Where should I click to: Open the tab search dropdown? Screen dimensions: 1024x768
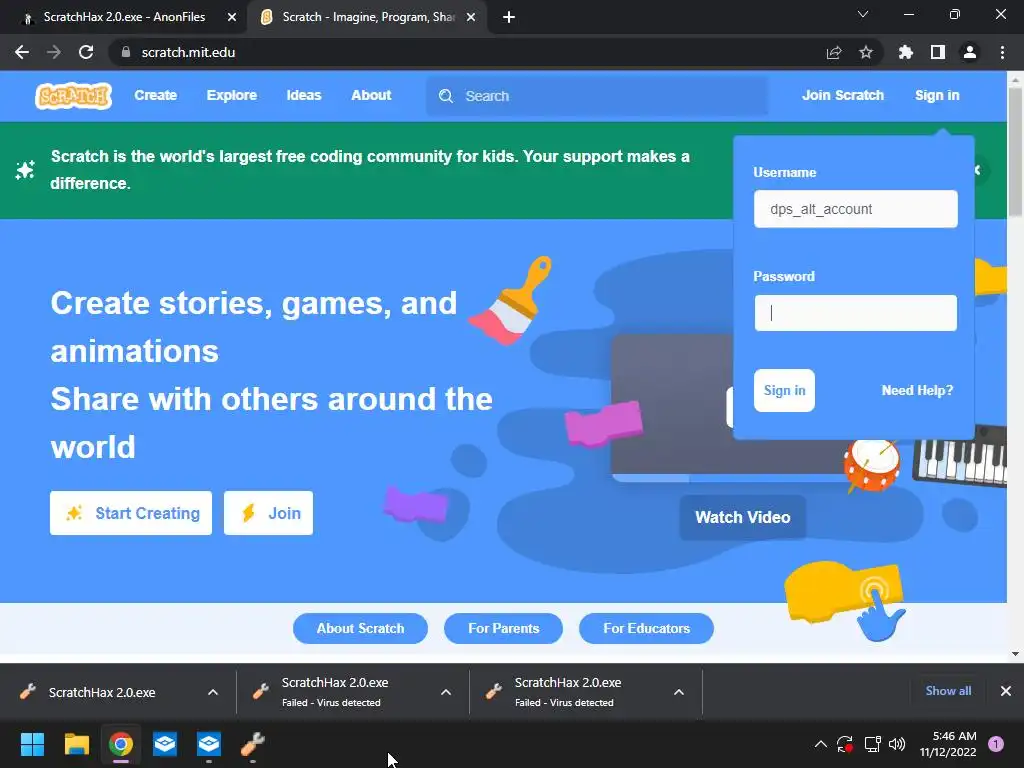tap(863, 14)
